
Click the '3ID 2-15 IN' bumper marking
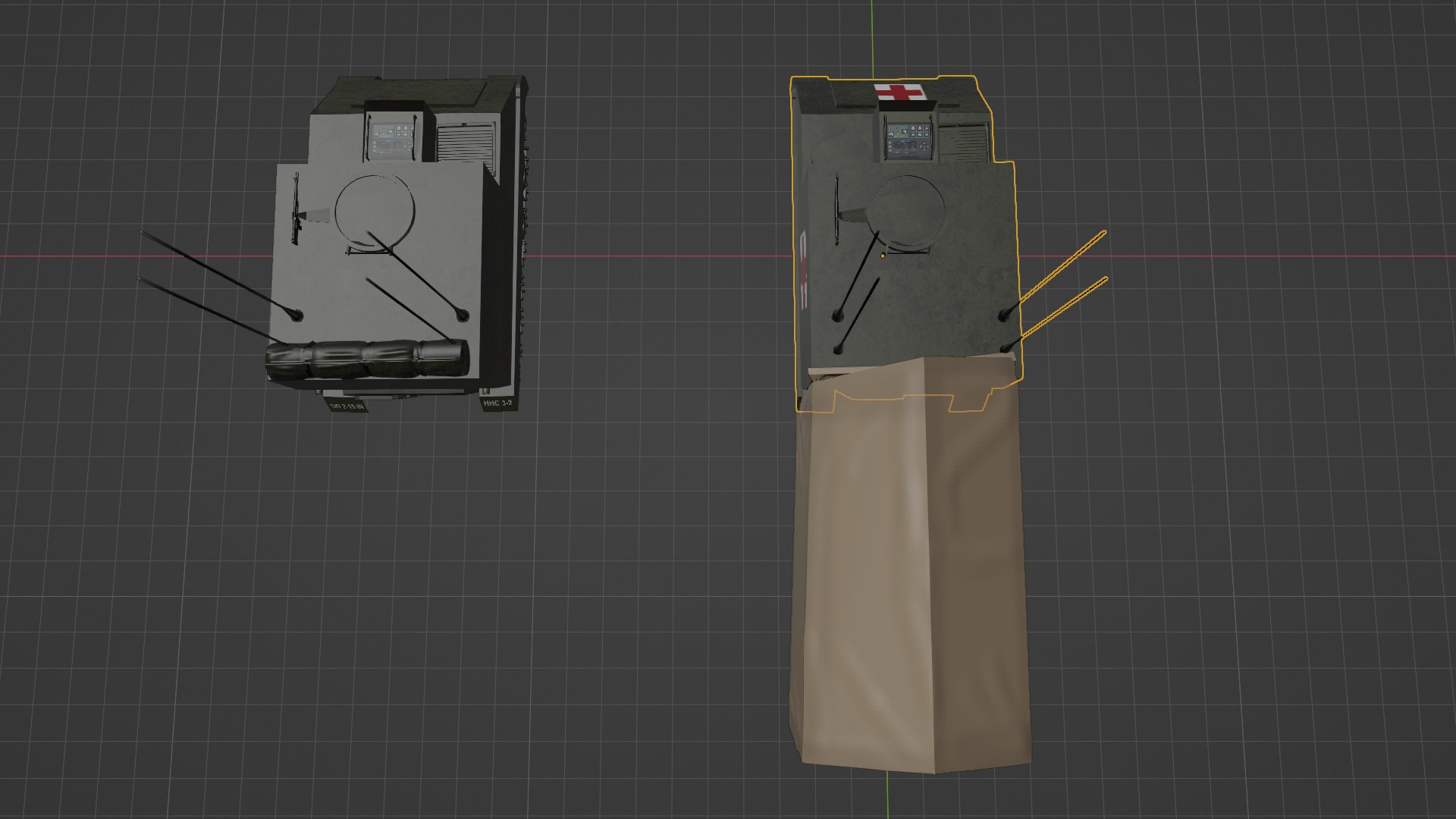(347, 406)
